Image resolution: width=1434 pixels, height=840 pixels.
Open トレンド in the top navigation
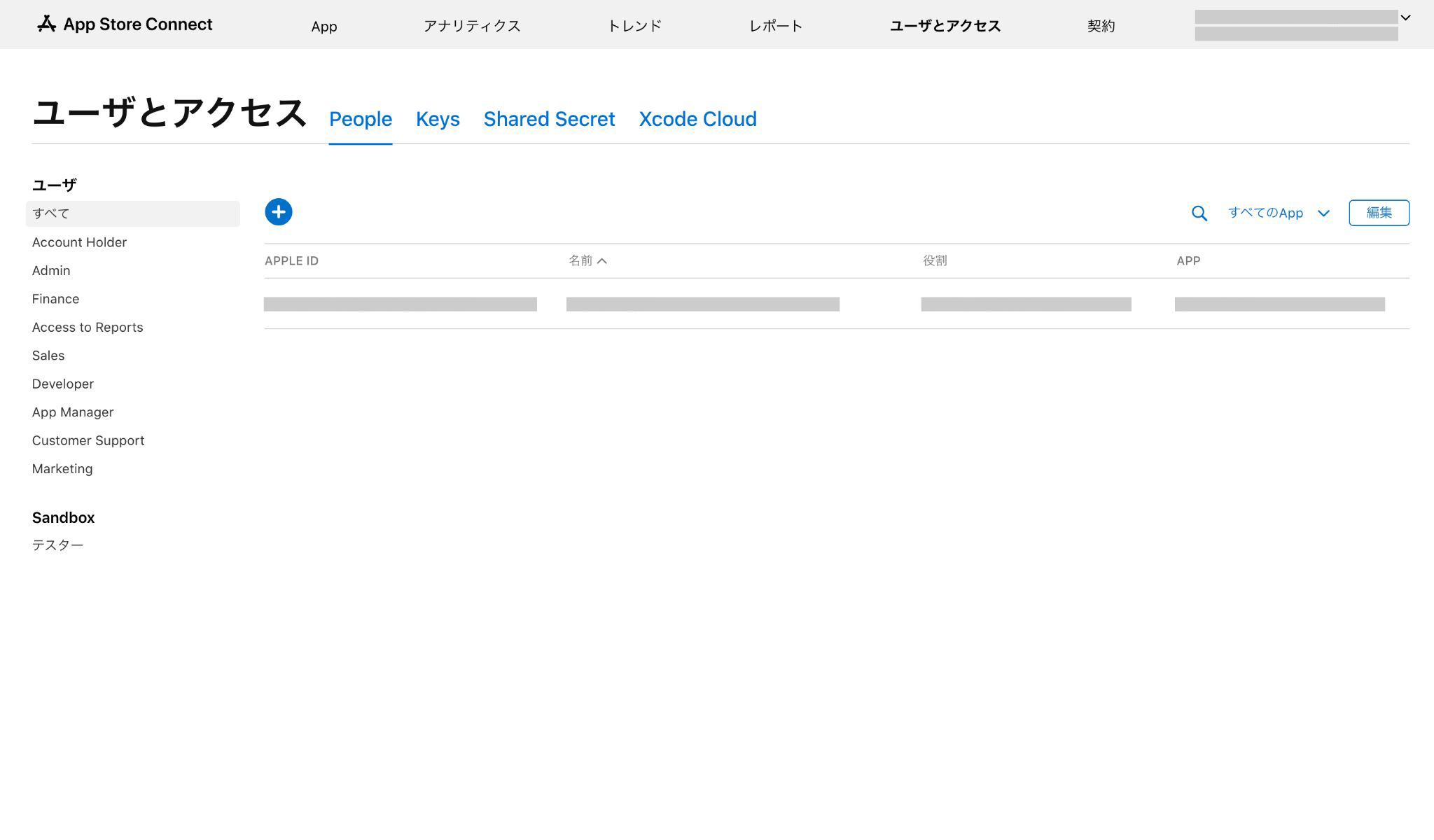634,26
